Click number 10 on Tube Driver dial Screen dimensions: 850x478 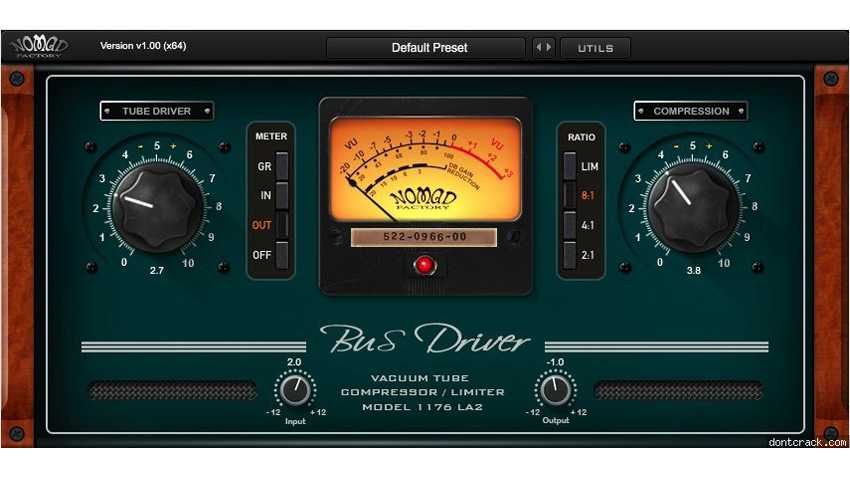(188, 263)
